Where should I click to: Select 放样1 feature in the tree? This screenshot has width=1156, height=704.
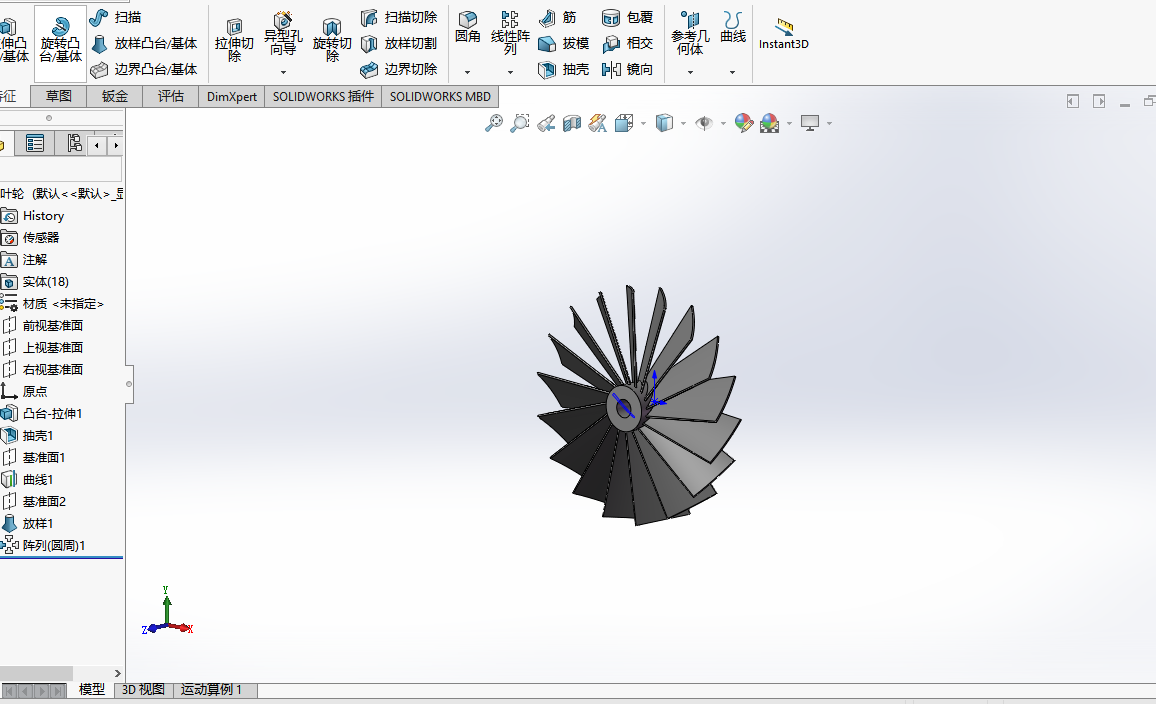point(28,523)
